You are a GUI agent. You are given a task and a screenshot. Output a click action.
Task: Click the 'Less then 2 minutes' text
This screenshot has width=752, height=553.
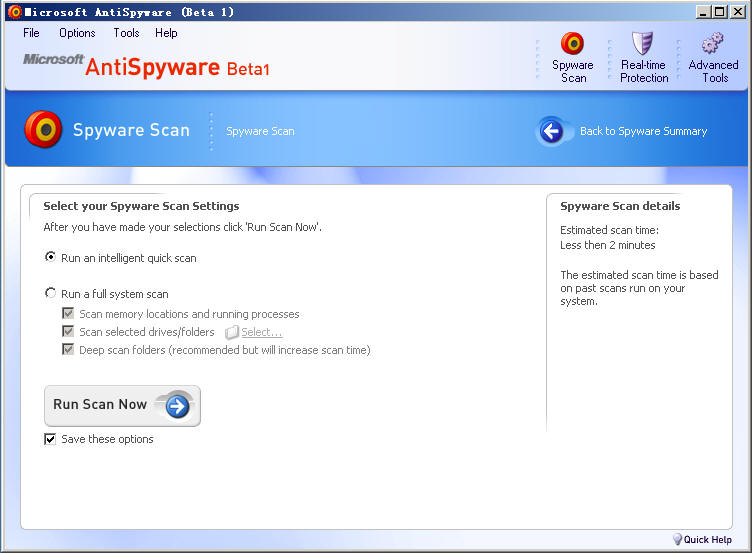(607, 245)
